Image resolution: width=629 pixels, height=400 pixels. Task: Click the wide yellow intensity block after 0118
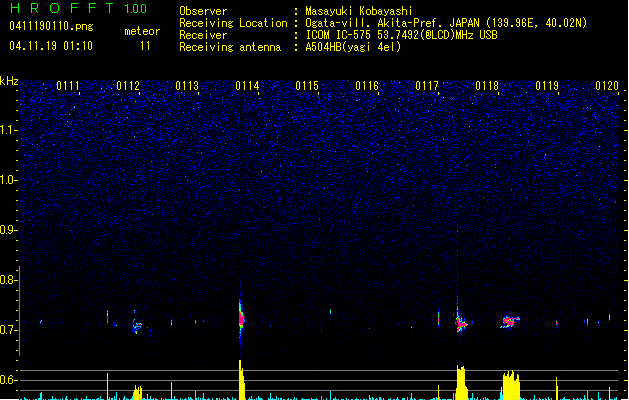(511, 385)
